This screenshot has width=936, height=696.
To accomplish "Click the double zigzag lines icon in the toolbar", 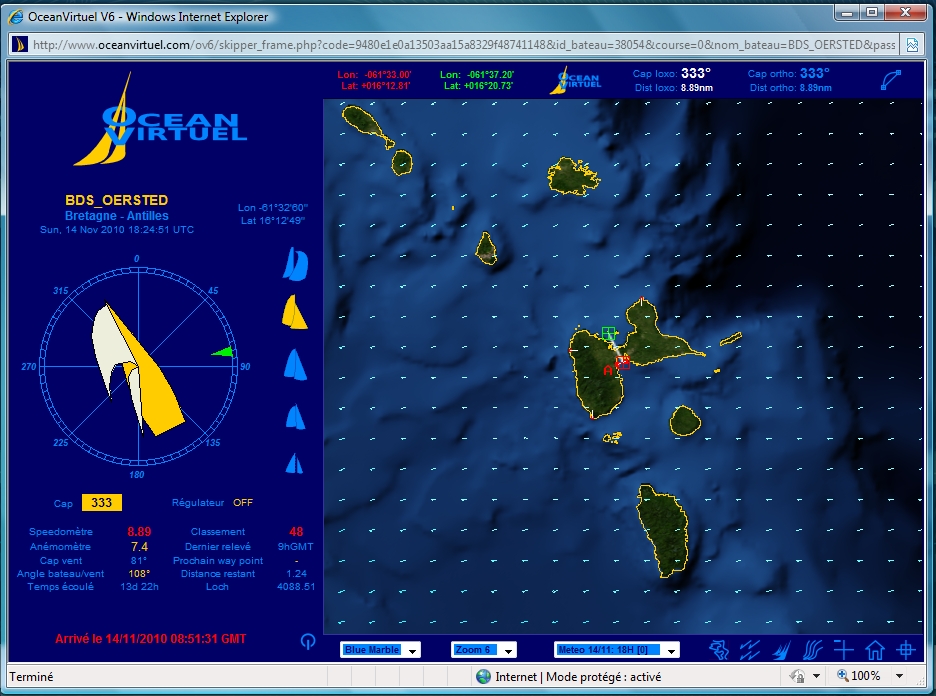I will (x=750, y=650).
